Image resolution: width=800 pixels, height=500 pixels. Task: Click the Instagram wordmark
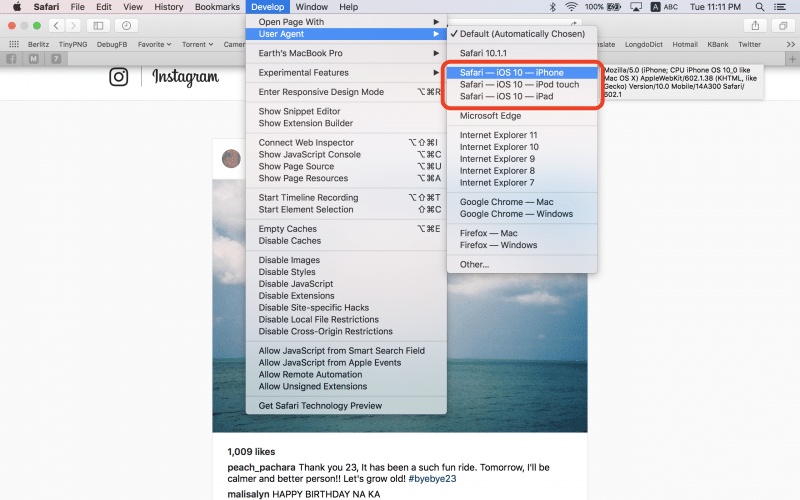tap(185, 77)
